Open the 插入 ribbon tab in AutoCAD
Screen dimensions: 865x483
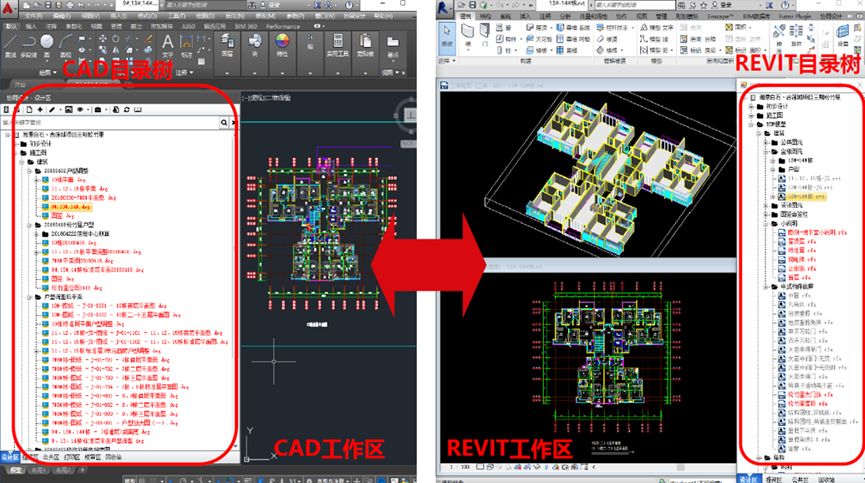(x=31, y=26)
